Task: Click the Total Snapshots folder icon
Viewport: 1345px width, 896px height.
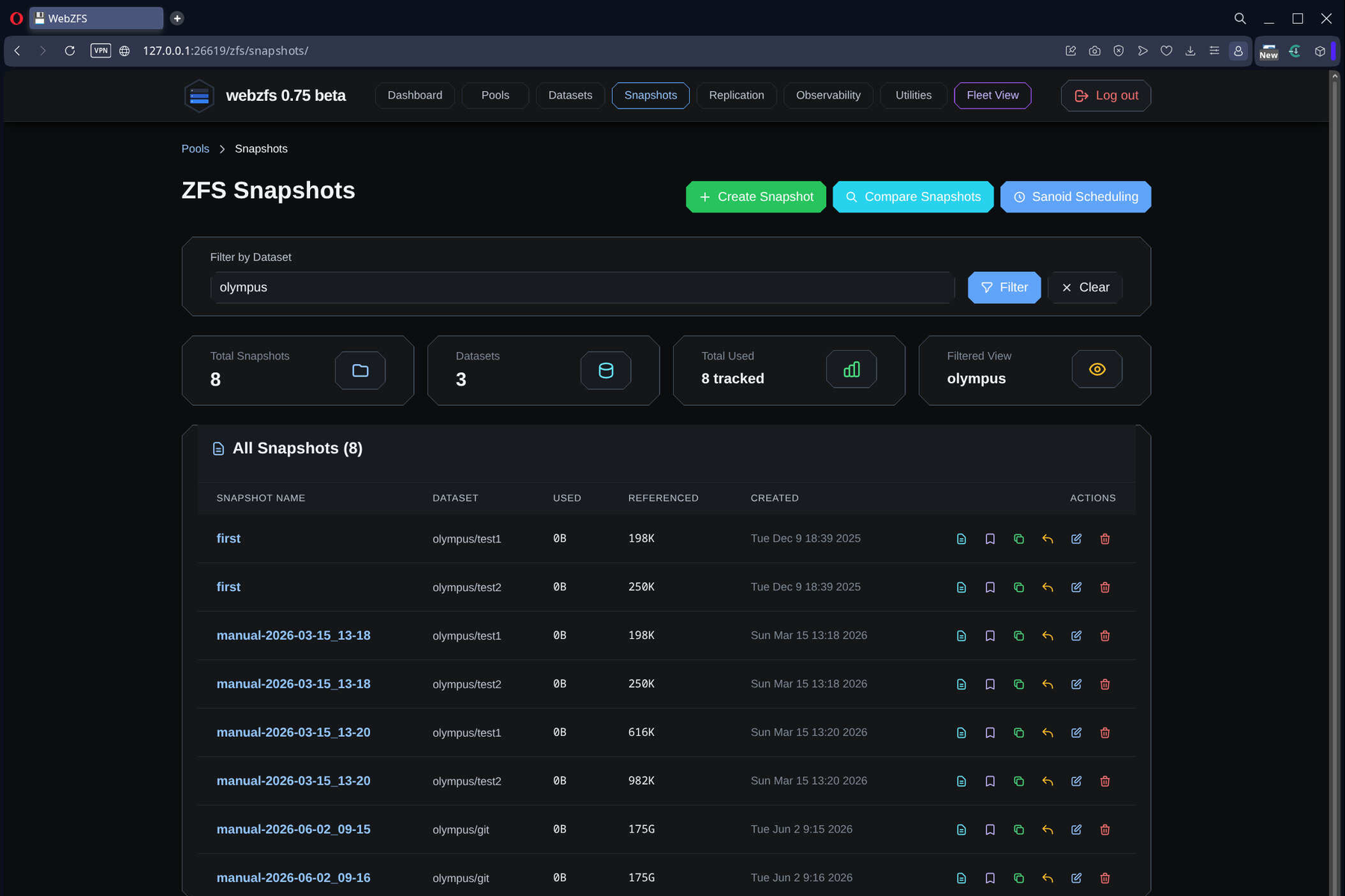Action: (360, 371)
